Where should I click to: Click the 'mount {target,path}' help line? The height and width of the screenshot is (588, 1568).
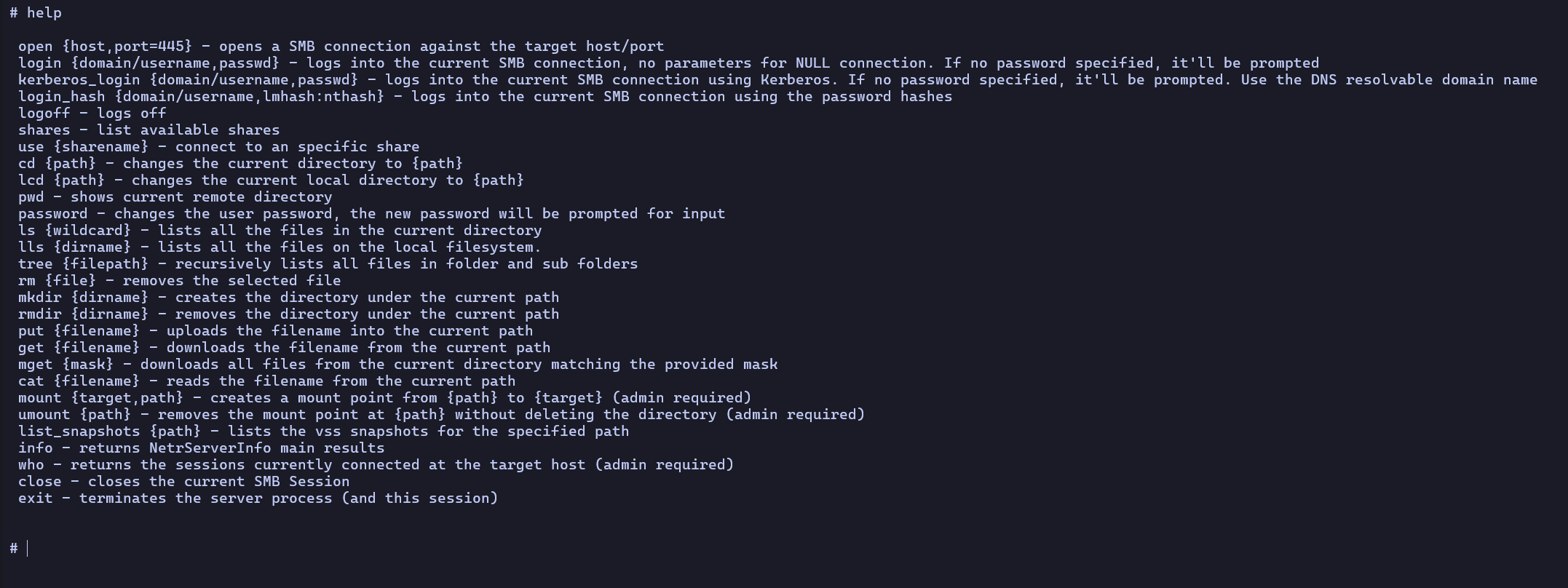[384, 398]
